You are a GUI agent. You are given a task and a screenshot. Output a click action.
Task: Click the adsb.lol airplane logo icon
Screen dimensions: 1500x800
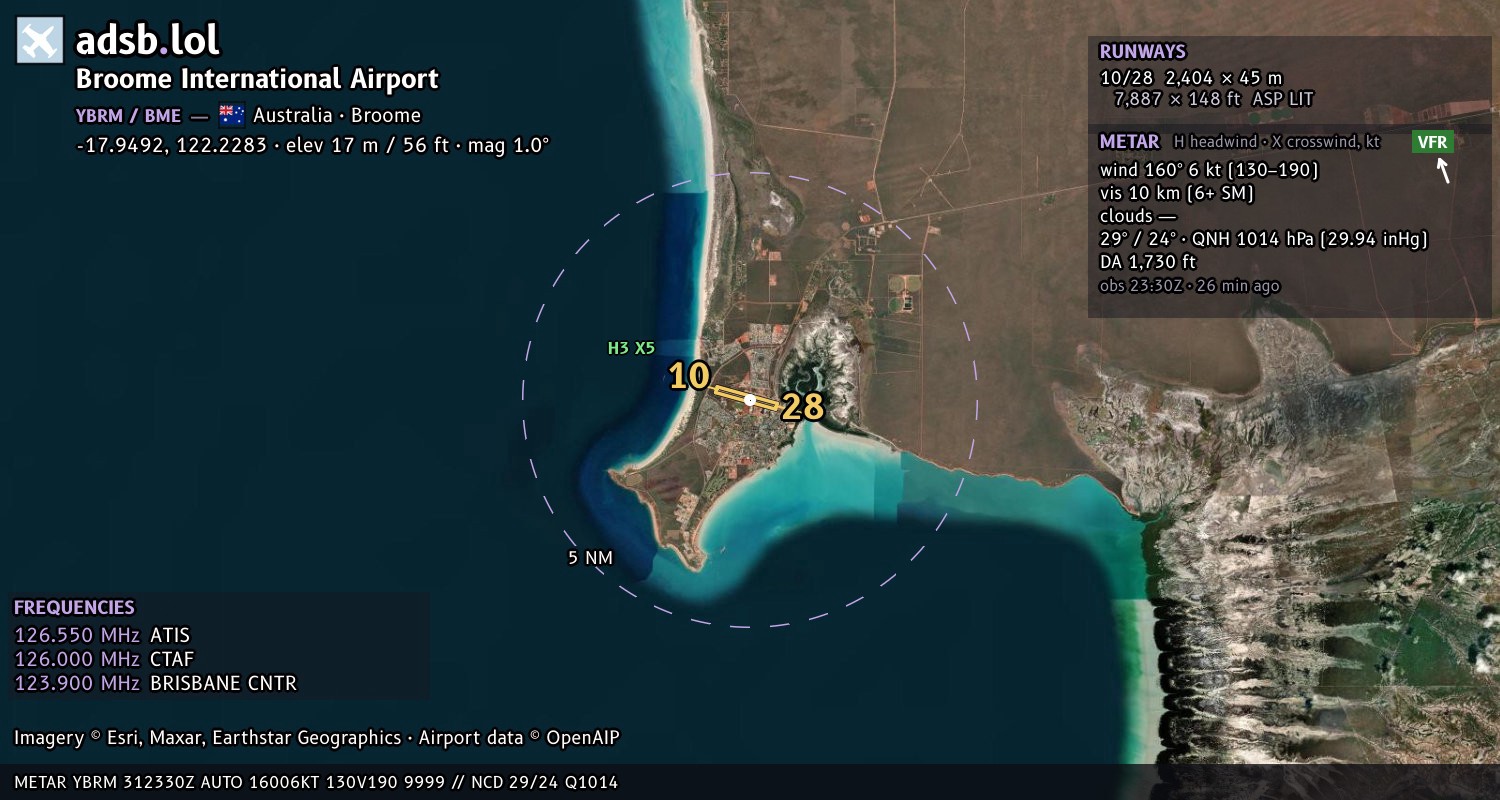coord(40,41)
